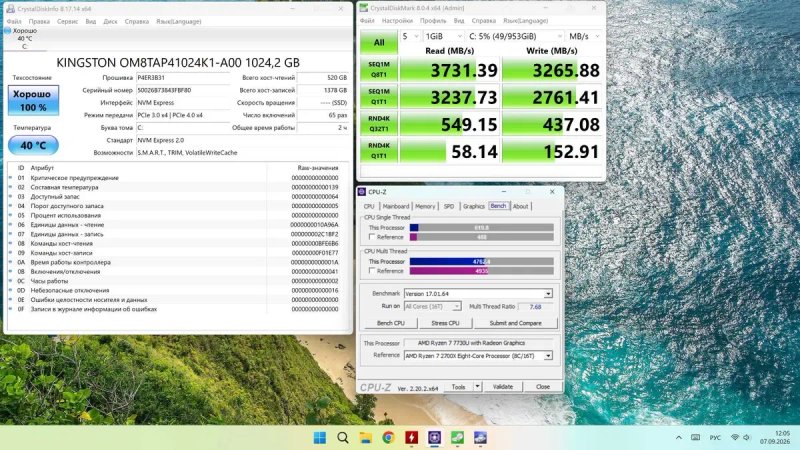Launch Google Chrome from the taskbar

point(388,437)
